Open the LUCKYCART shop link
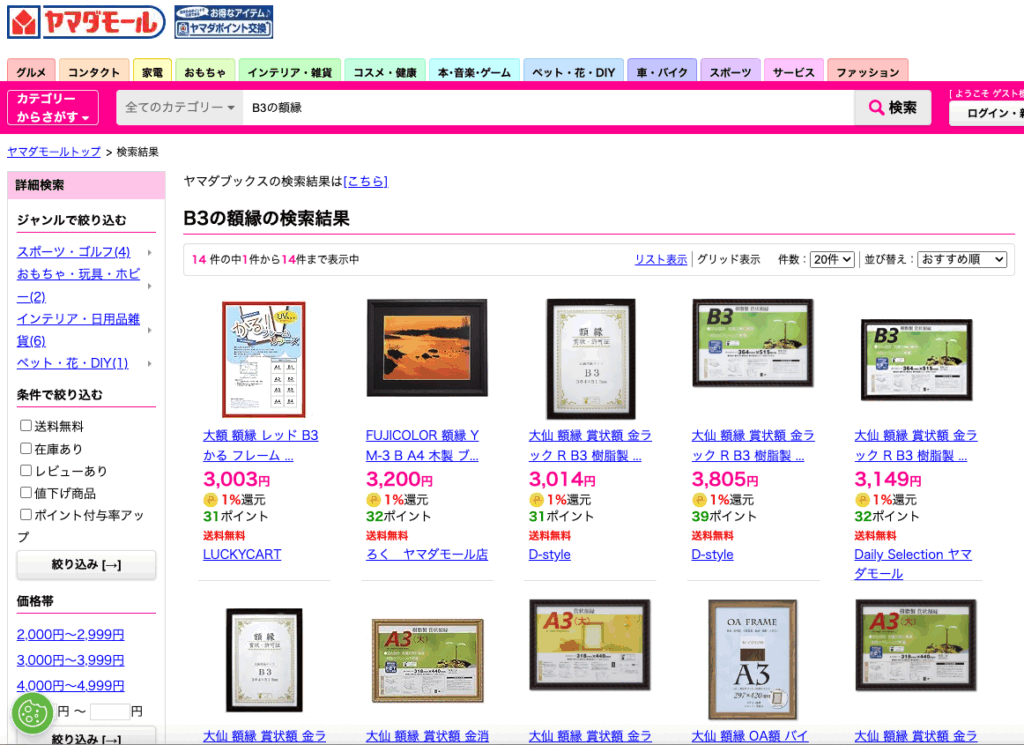Image resolution: width=1024 pixels, height=745 pixels. pyautogui.click(x=242, y=554)
